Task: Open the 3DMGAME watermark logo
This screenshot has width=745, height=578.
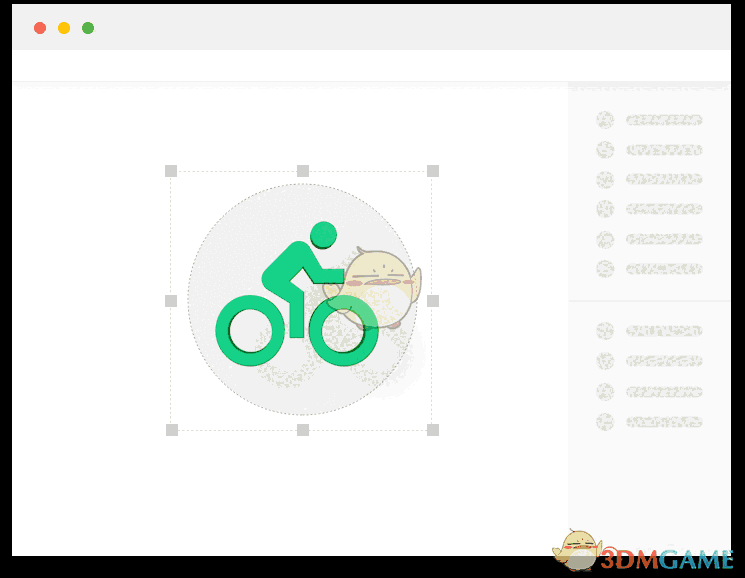Action: [x=641, y=552]
